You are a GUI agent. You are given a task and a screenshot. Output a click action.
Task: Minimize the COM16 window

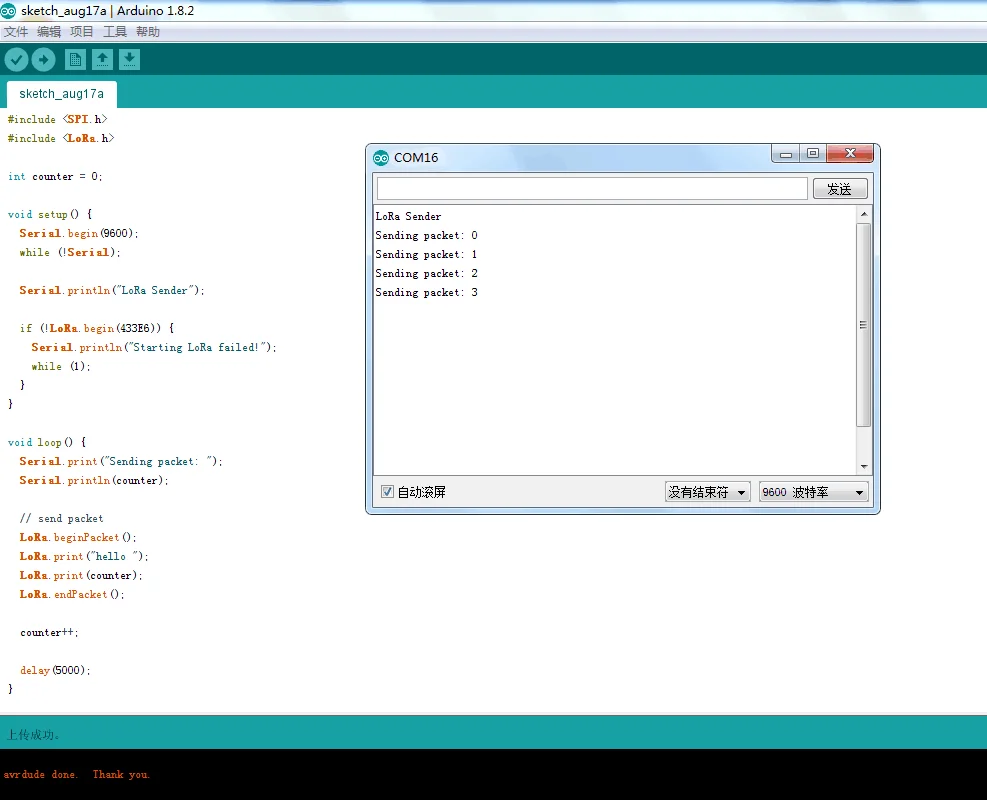pos(786,154)
